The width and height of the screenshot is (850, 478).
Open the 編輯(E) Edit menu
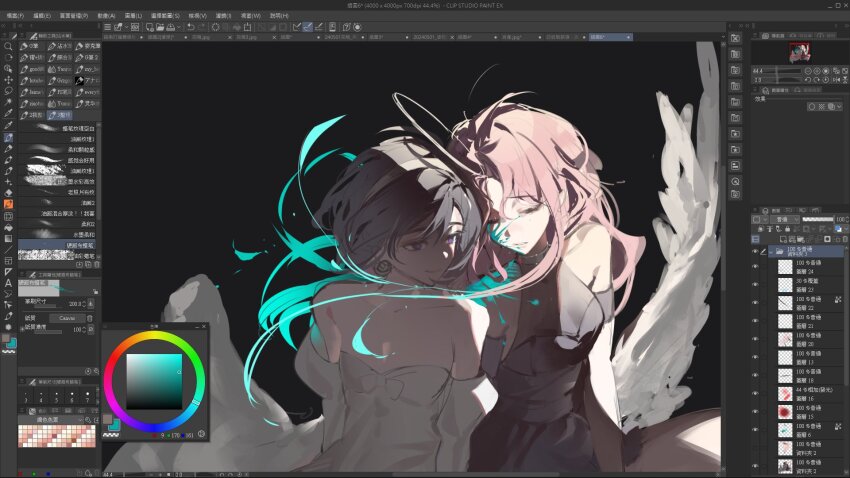pos(42,16)
